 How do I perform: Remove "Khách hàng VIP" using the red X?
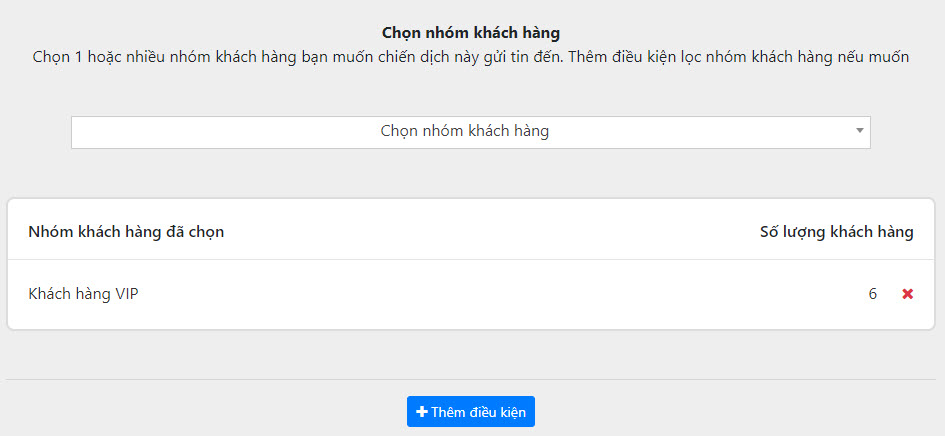click(907, 294)
